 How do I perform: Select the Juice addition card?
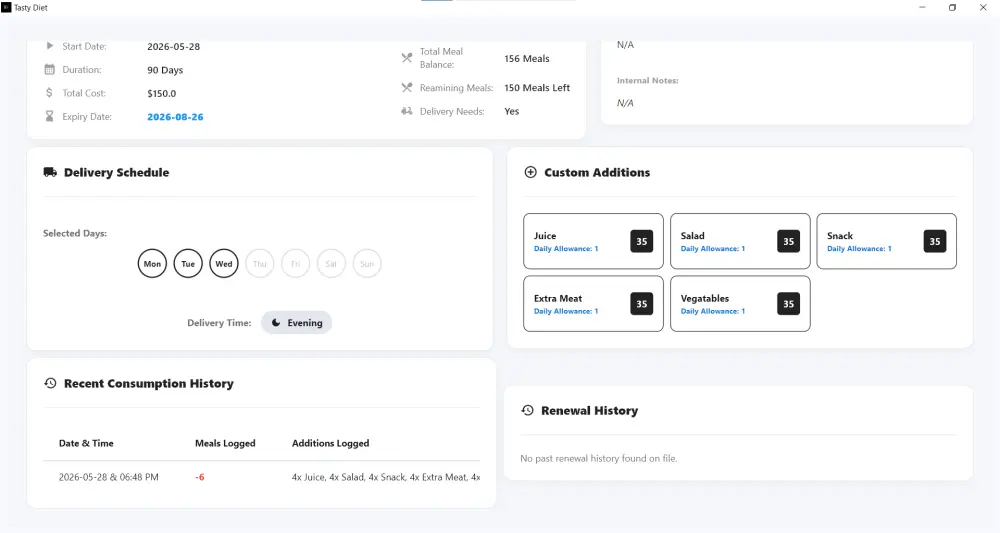click(x=593, y=241)
